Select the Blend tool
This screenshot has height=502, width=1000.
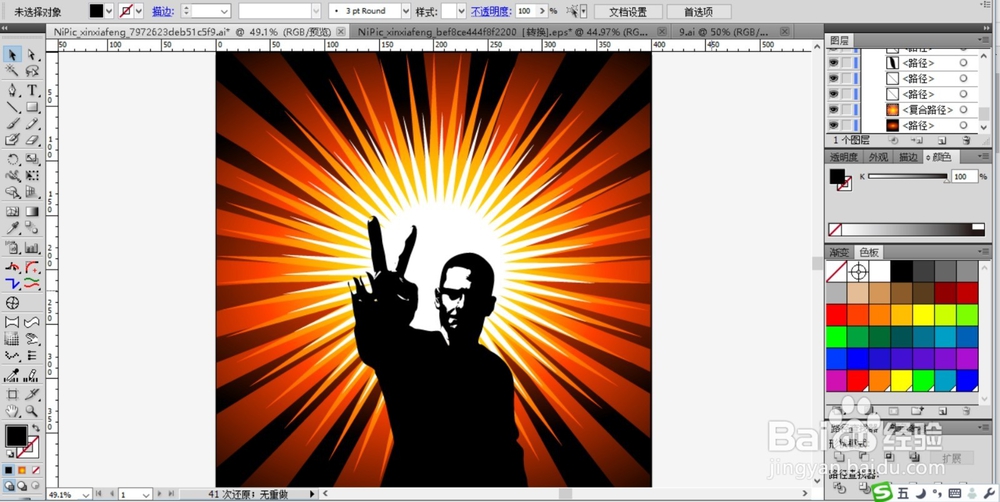coord(32,228)
